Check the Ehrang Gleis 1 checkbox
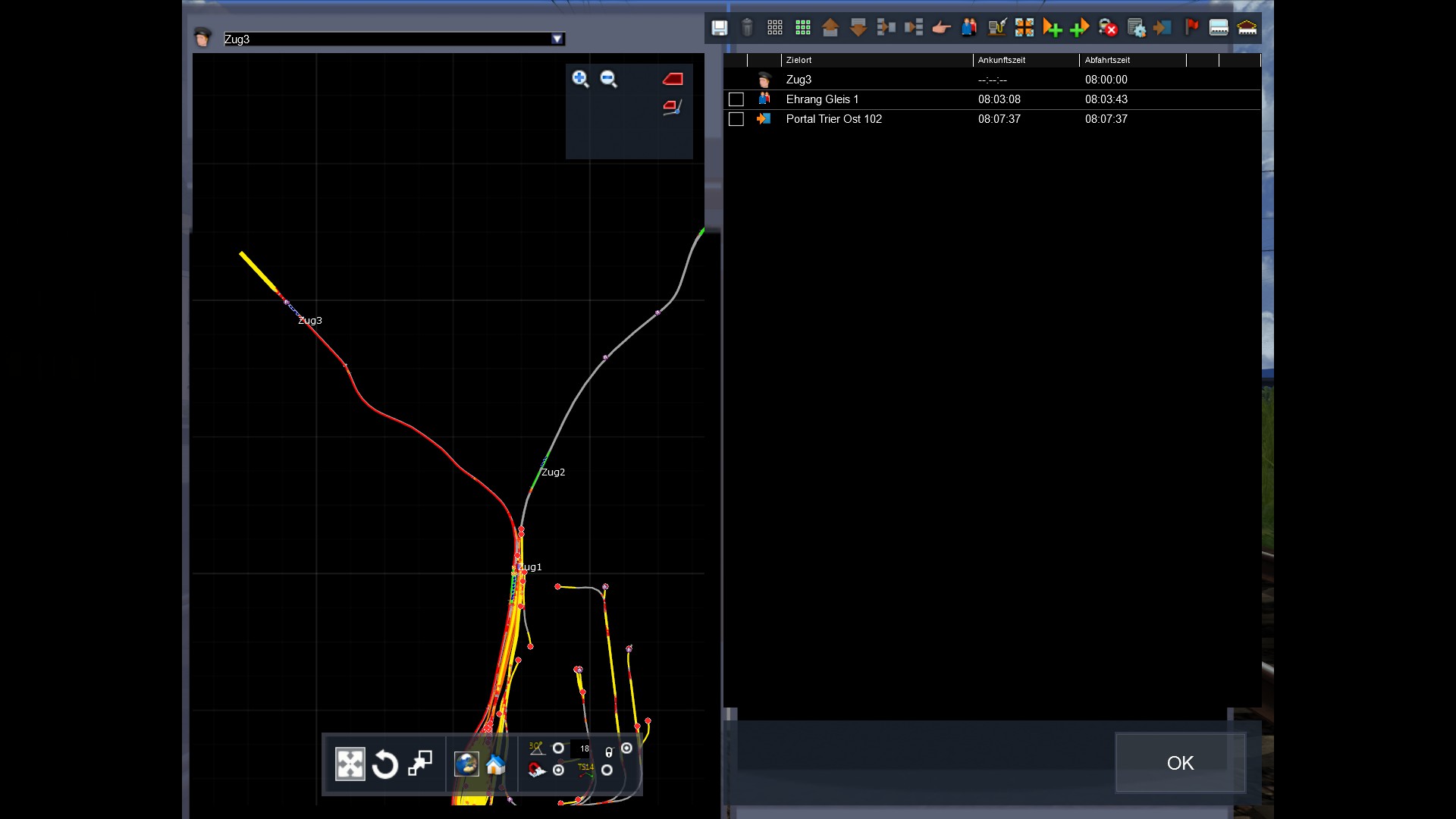Viewport: 1456px width, 819px height. coord(736,99)
